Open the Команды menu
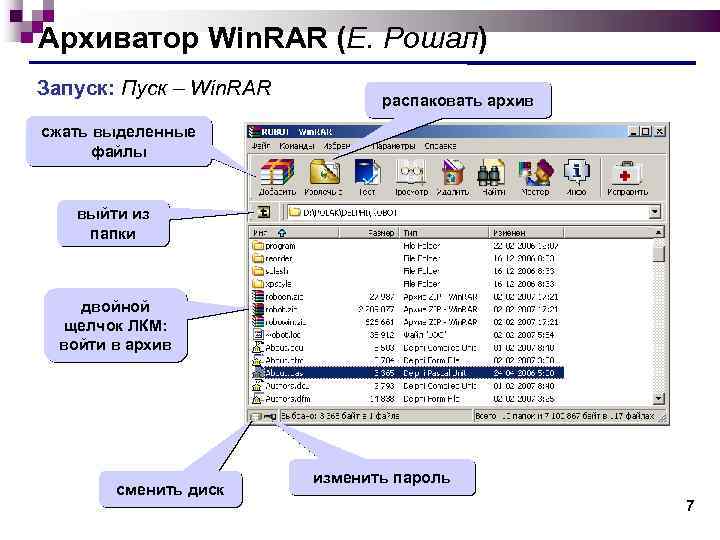The image size is (720, 540). [x=297, y=146]
